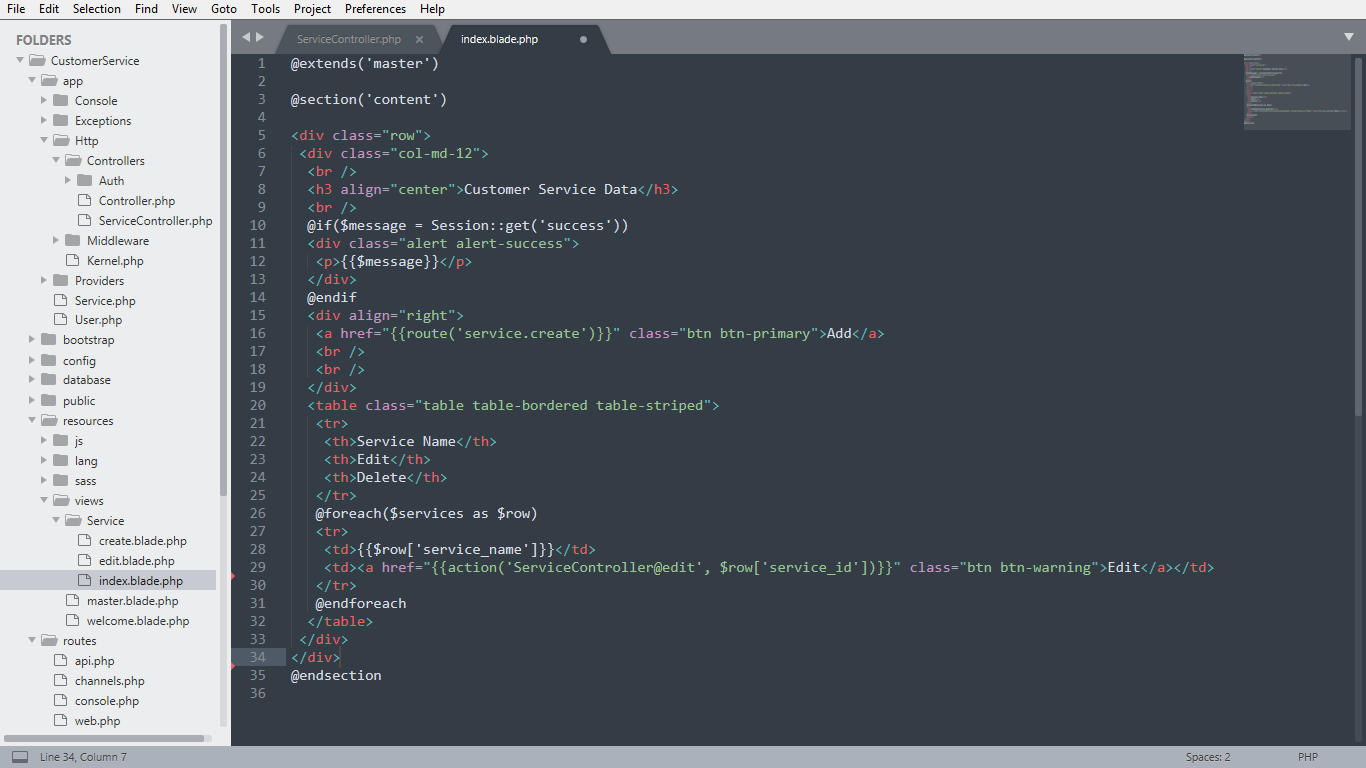1366x768 pixels.
Task: Open the Goto menu
Action: (x=224, y=9)
